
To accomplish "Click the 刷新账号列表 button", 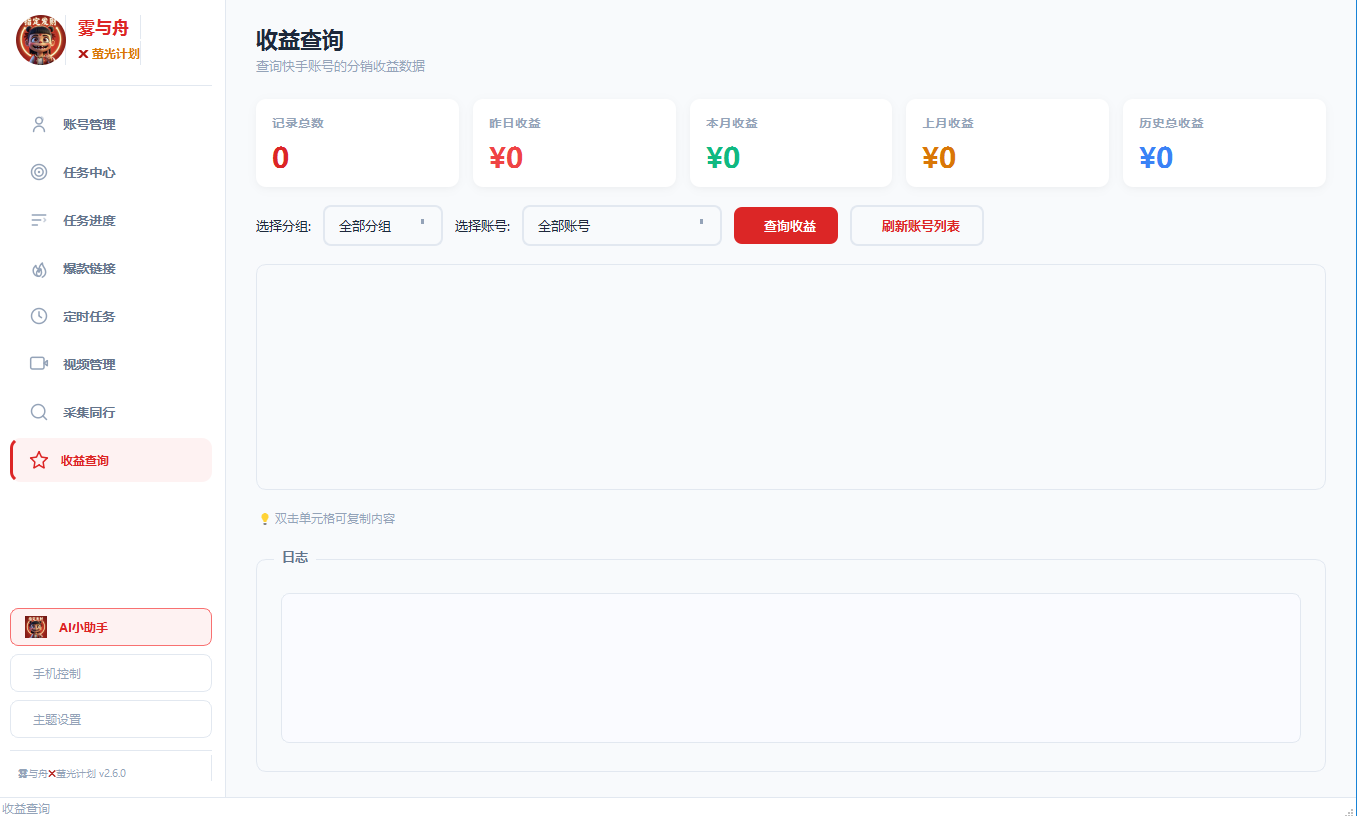I will 916,226.
